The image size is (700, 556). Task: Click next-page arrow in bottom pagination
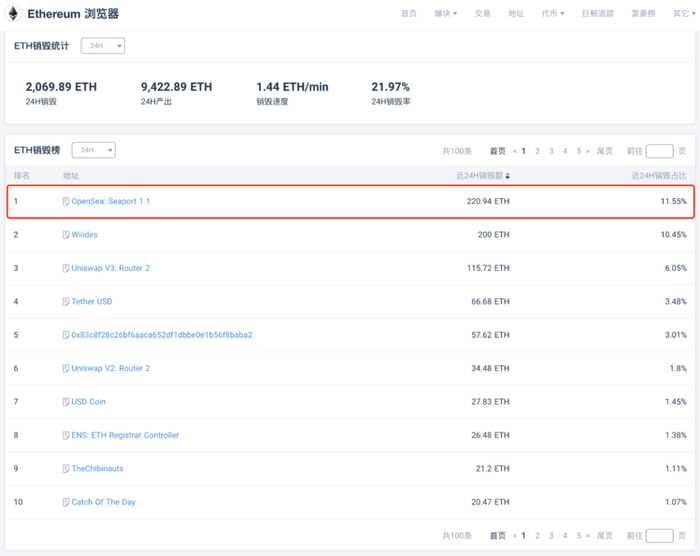point(588,536)
